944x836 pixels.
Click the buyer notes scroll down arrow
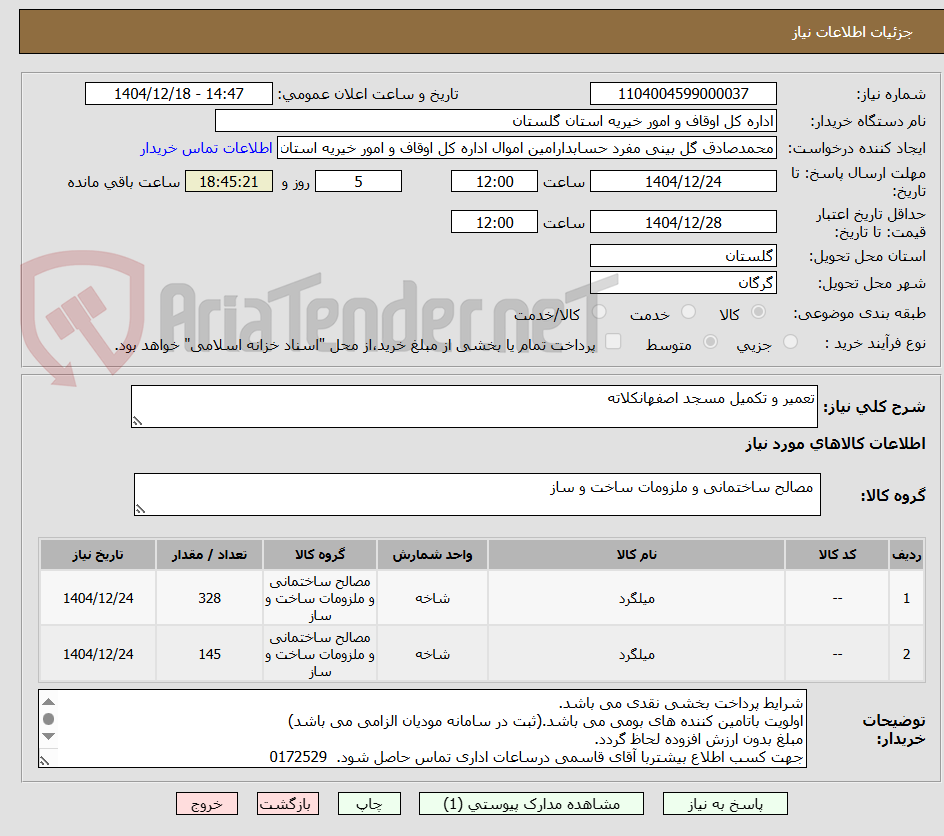click(49, 737)
